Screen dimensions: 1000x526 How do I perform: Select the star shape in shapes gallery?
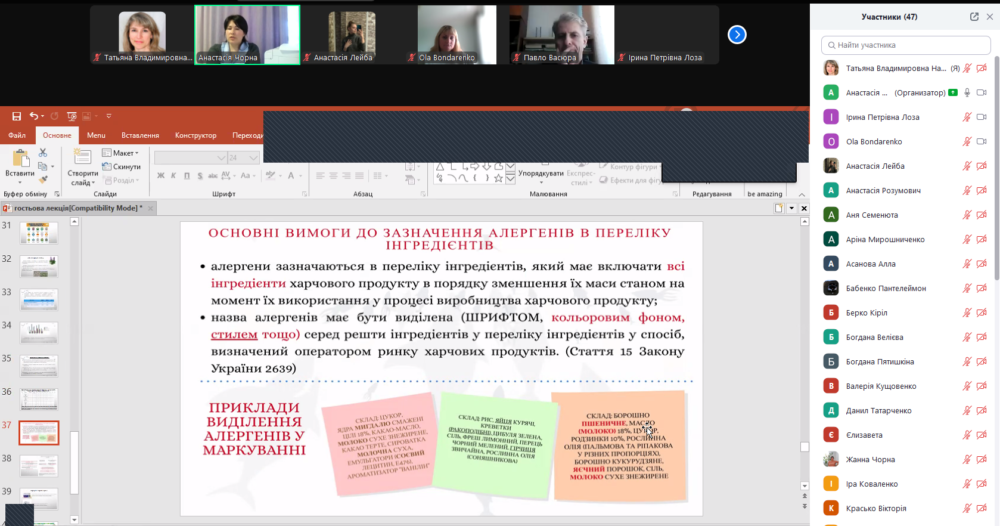(498, 179)
